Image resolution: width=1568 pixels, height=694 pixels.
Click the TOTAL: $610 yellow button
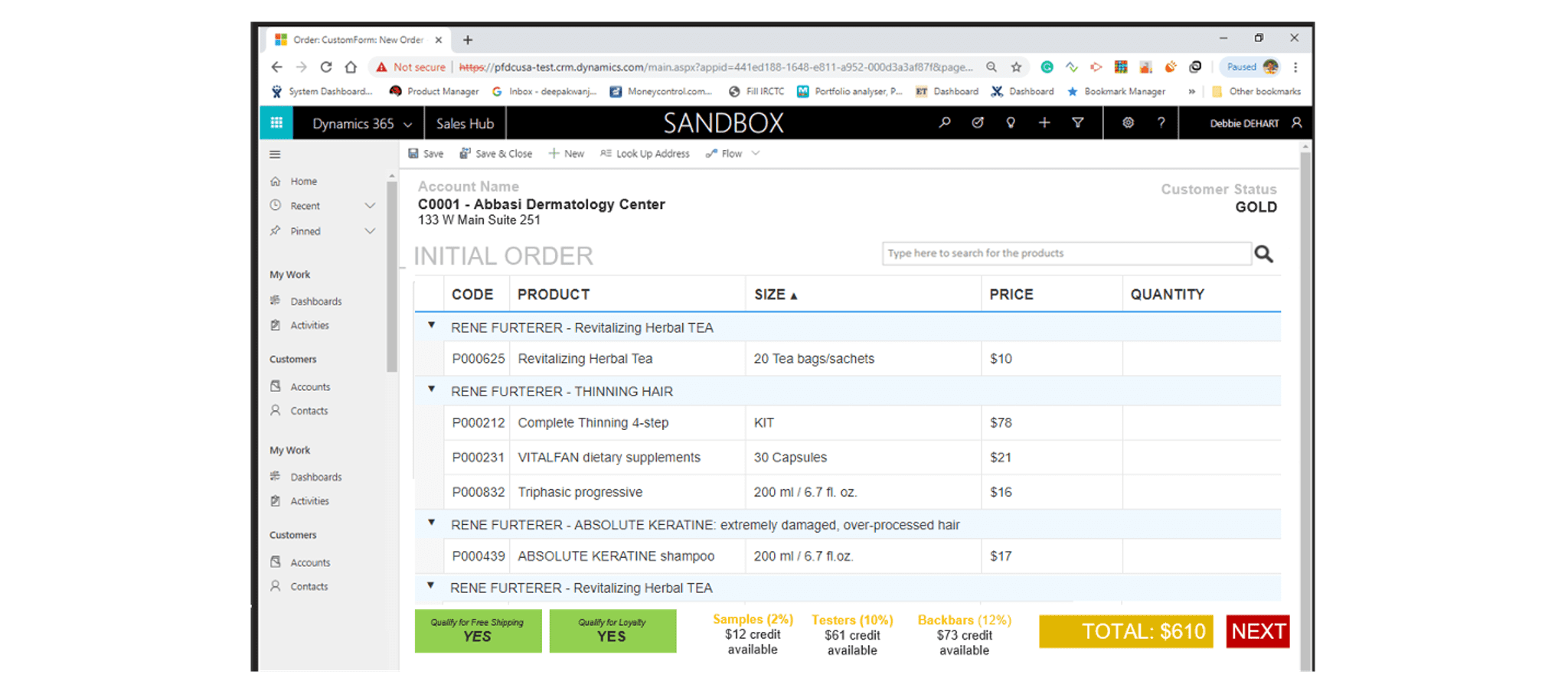coord(1126,631)
